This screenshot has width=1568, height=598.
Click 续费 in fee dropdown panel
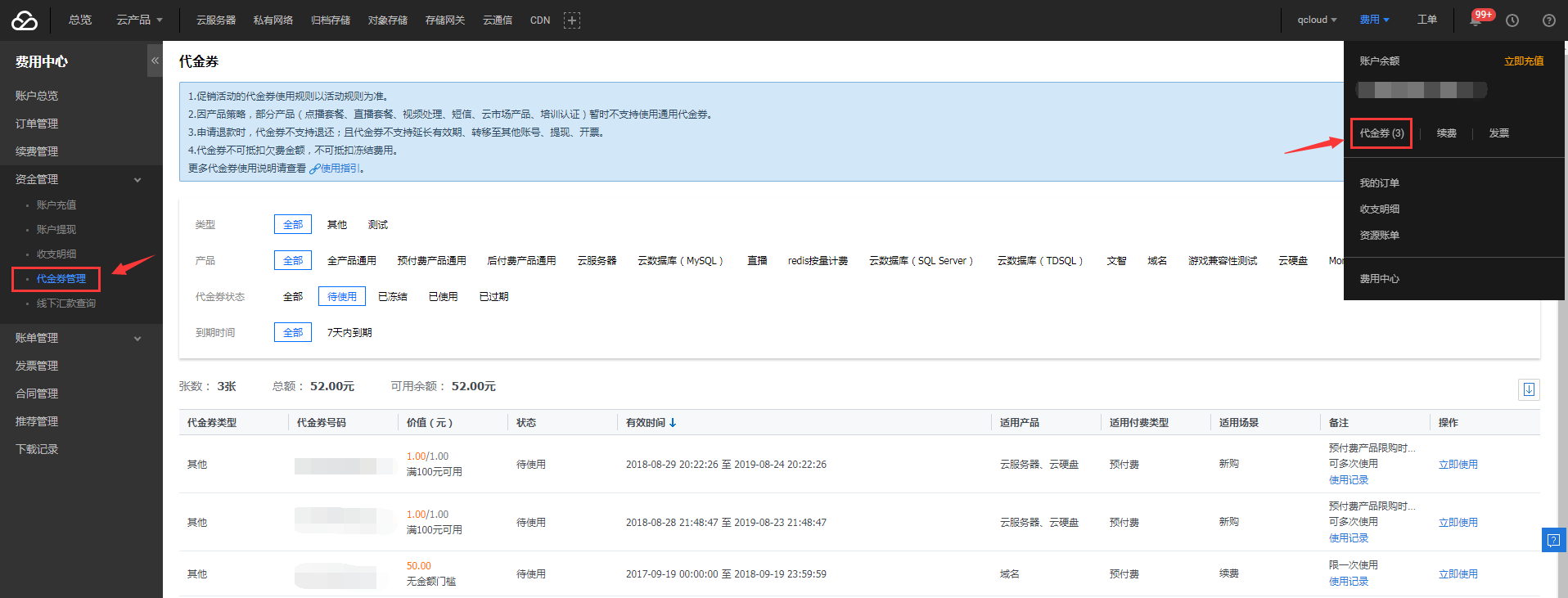(x=1447, y=133)
